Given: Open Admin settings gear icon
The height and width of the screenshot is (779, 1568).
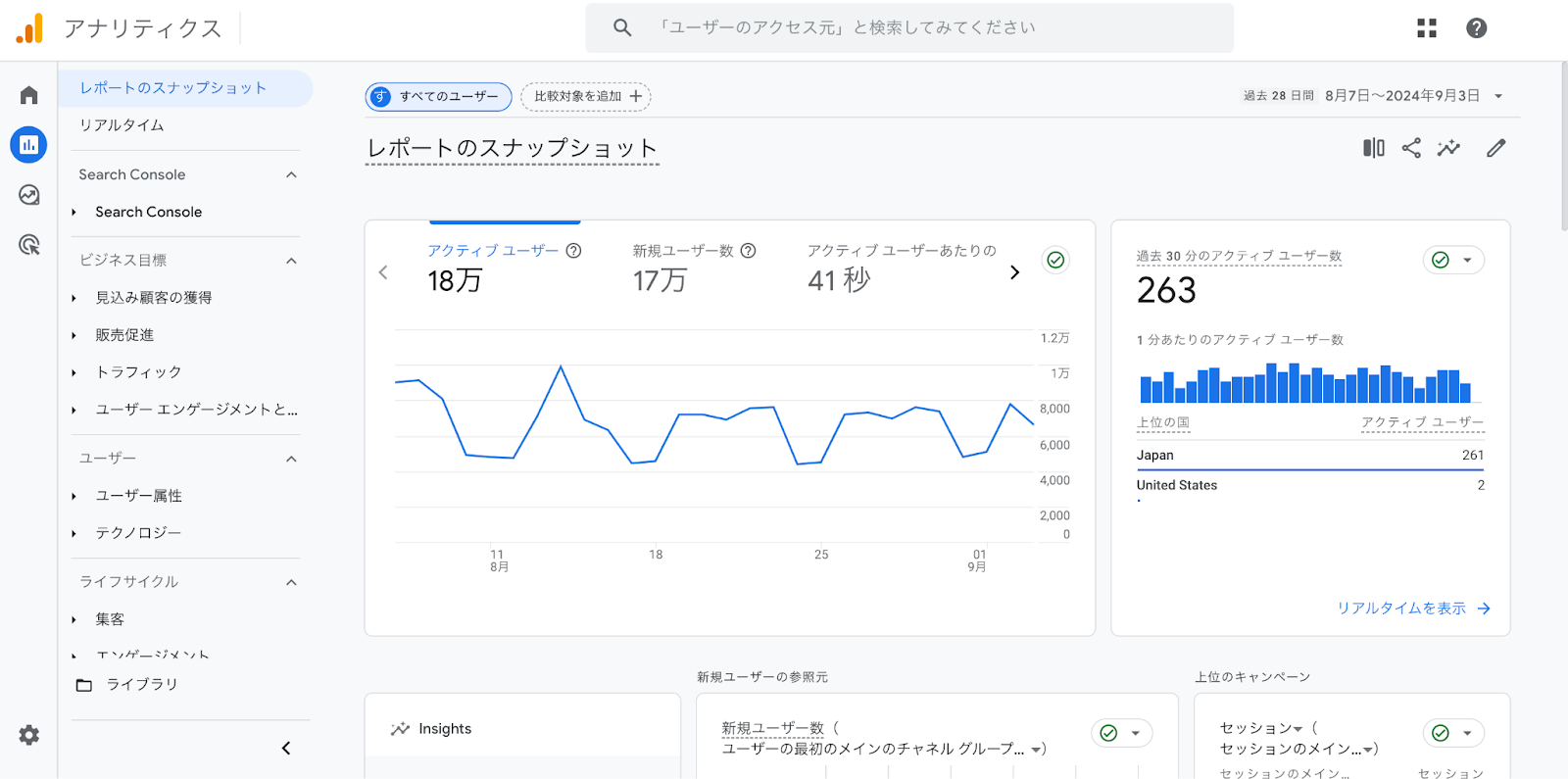Looking at the screenshot, I should pyautogui.click(x=29, y=735).
